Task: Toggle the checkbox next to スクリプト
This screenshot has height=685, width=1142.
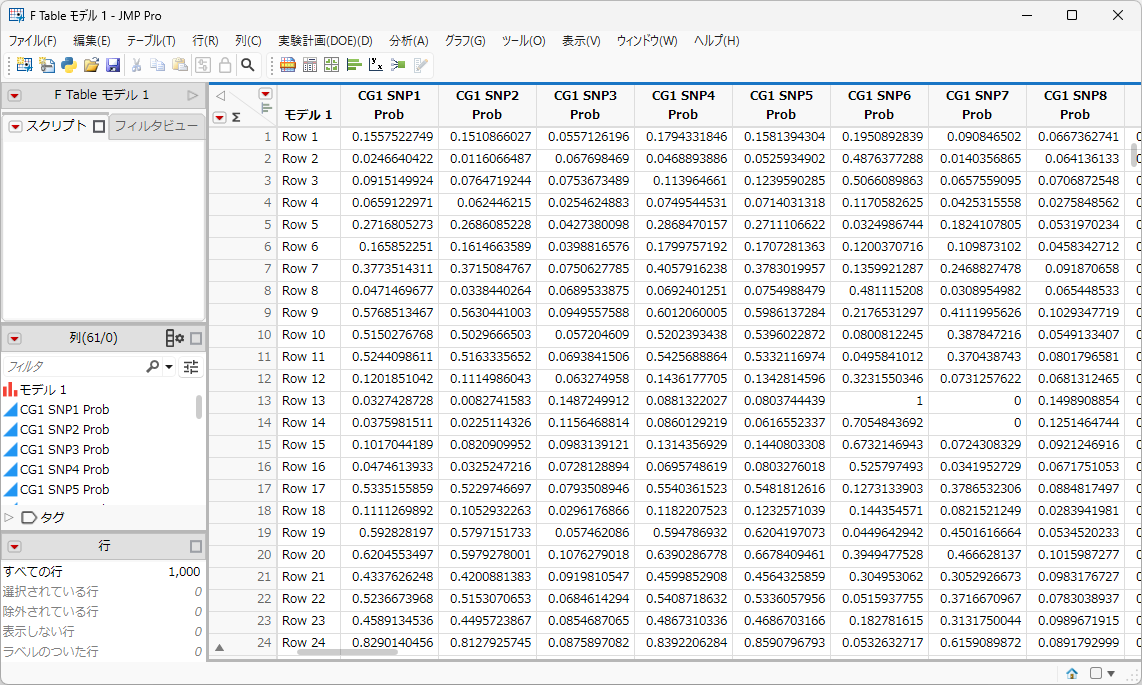Action: [x=100, y=127]
